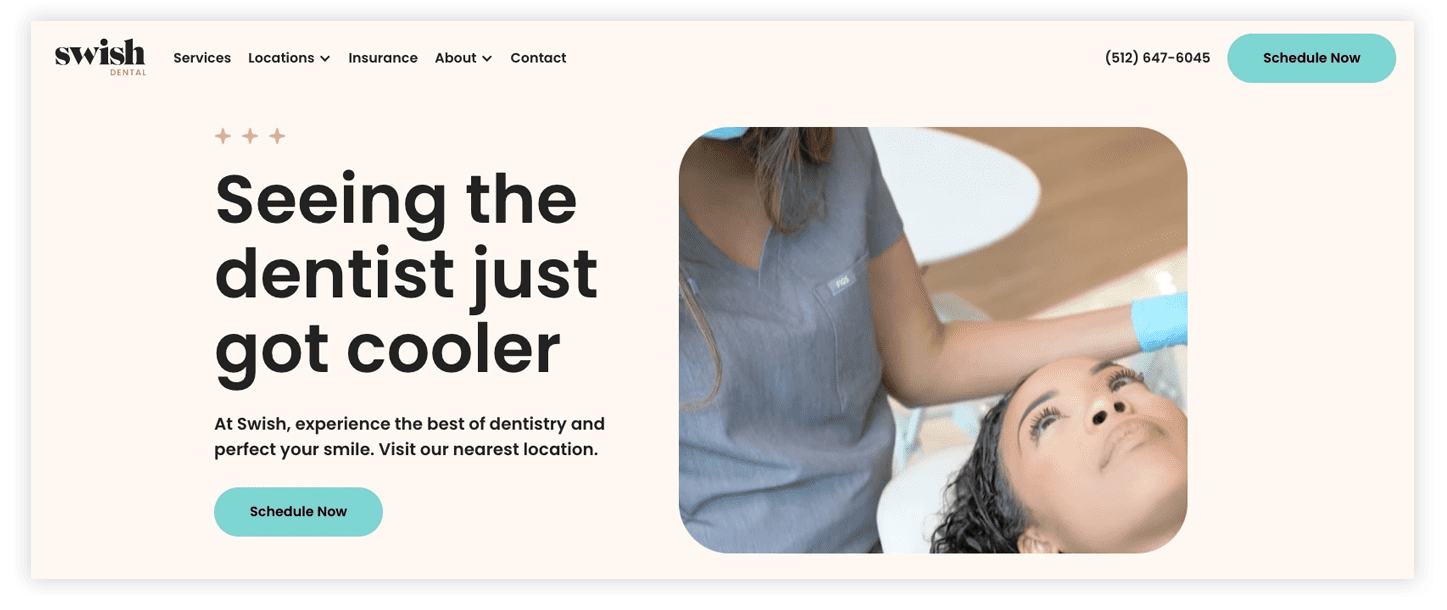Click the first sparkle star icon

coord(223,136)
